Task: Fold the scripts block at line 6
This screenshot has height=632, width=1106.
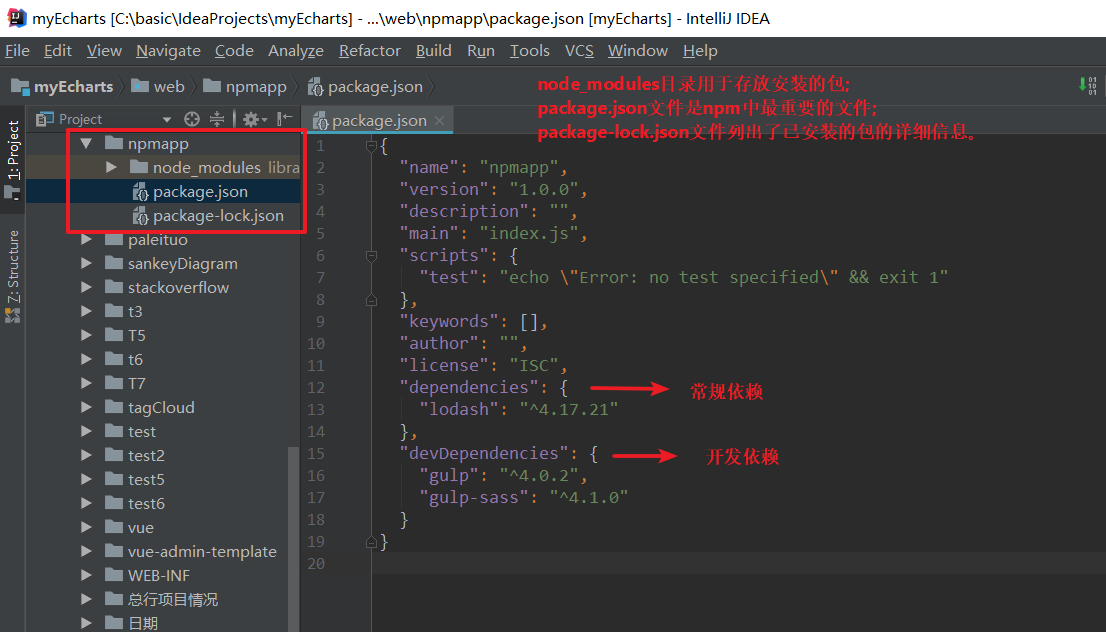Action: click(x=371, y=256)
